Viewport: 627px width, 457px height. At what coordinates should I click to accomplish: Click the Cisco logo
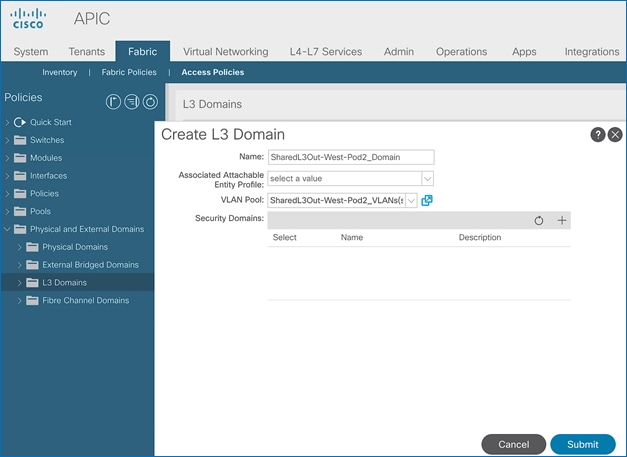click(x=28, y=18)
